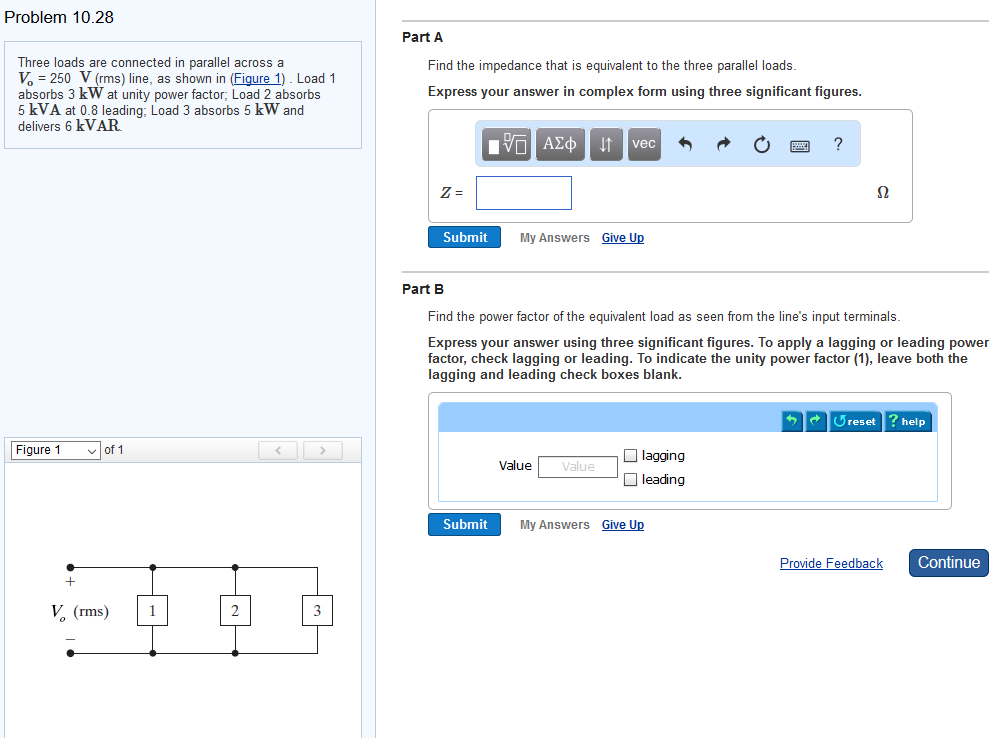Open help in the Part B answer box
The image size is (1002, 738).
907,421
